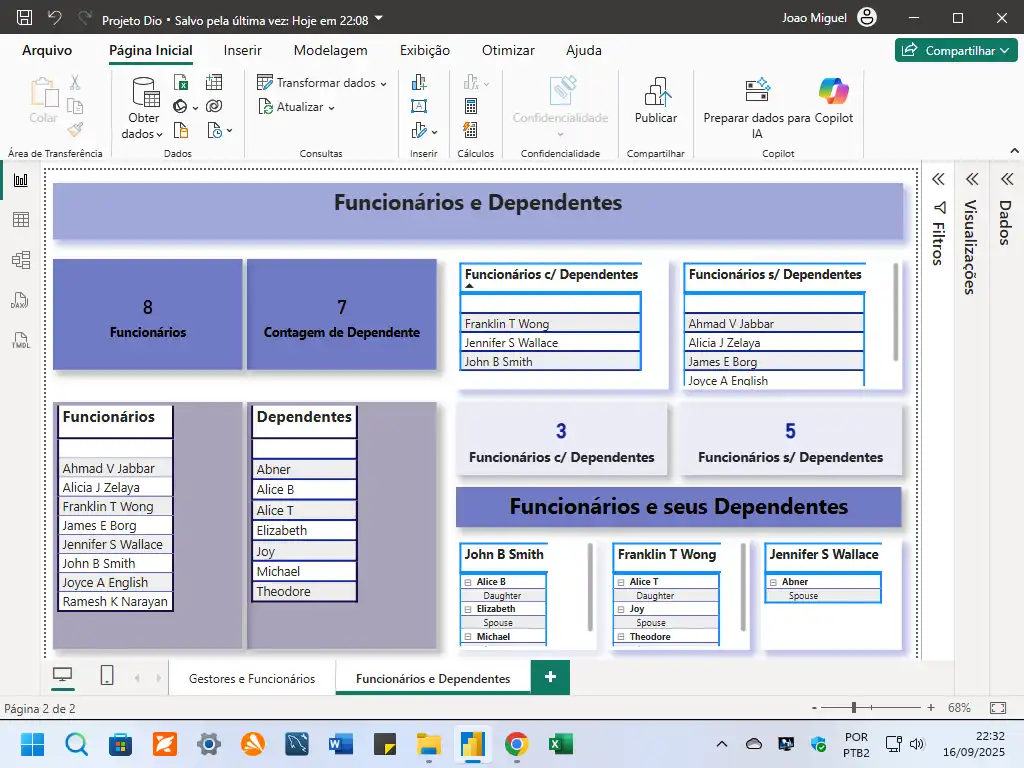Open Gestores e Funcionários page tab
1024x768 pixels.
pyautogui.click(x=252, y=679)
